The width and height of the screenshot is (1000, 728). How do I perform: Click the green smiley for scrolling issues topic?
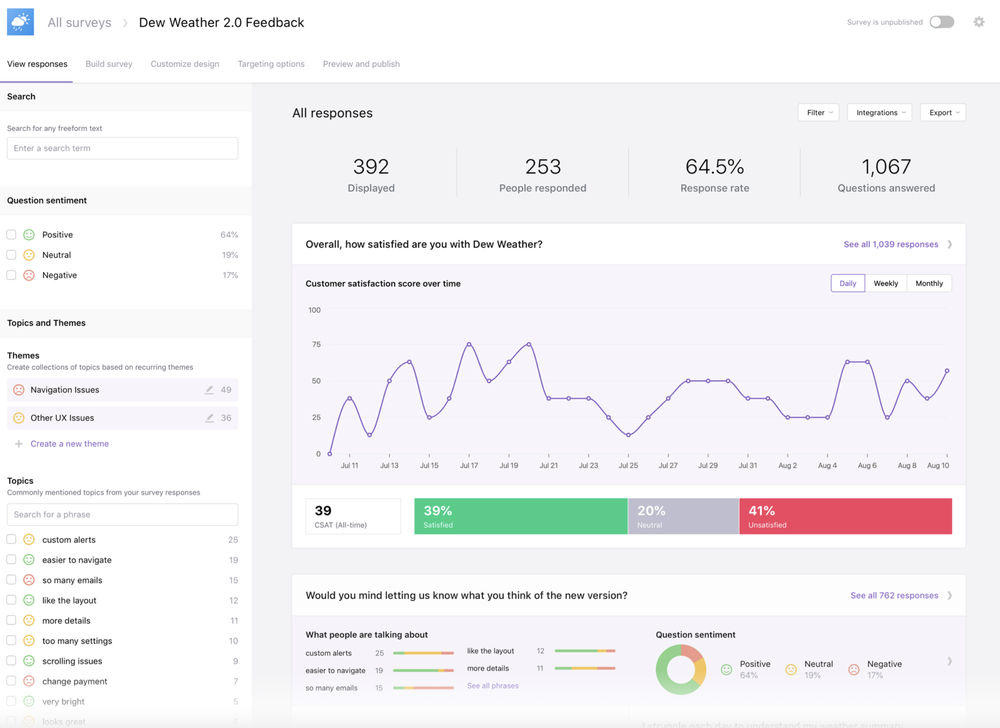[29, 661]
